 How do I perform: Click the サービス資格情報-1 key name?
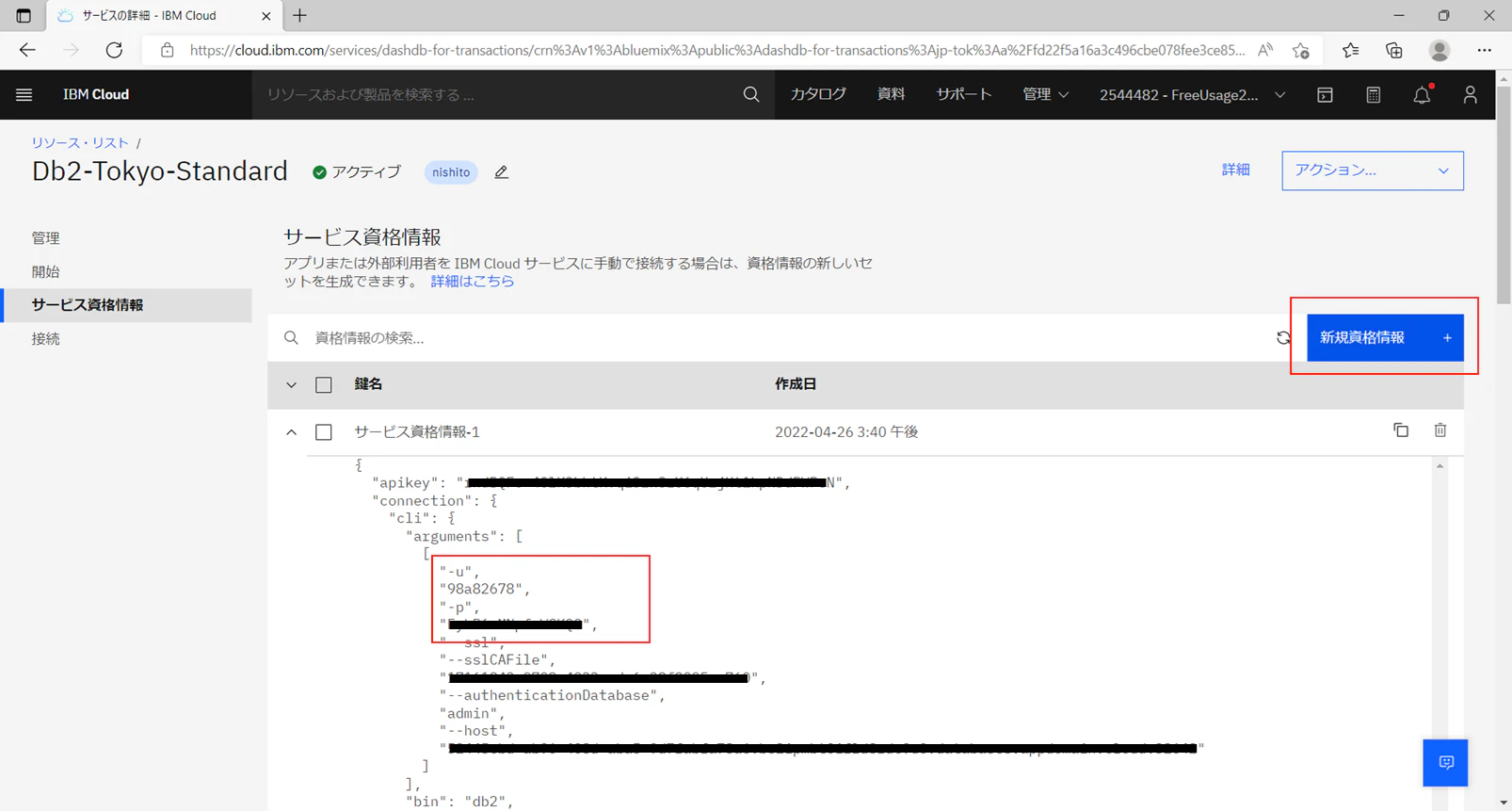(x=417, y=431)
